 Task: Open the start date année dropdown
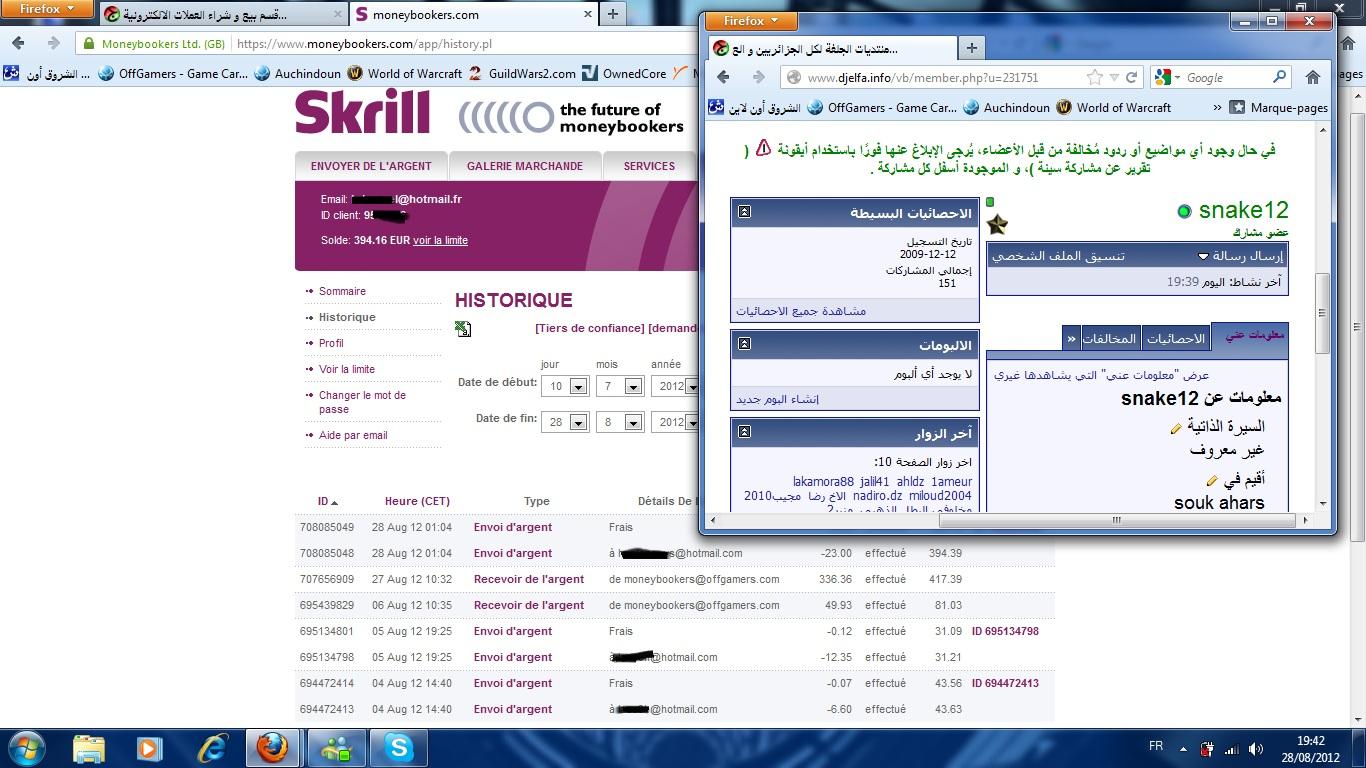691,386
